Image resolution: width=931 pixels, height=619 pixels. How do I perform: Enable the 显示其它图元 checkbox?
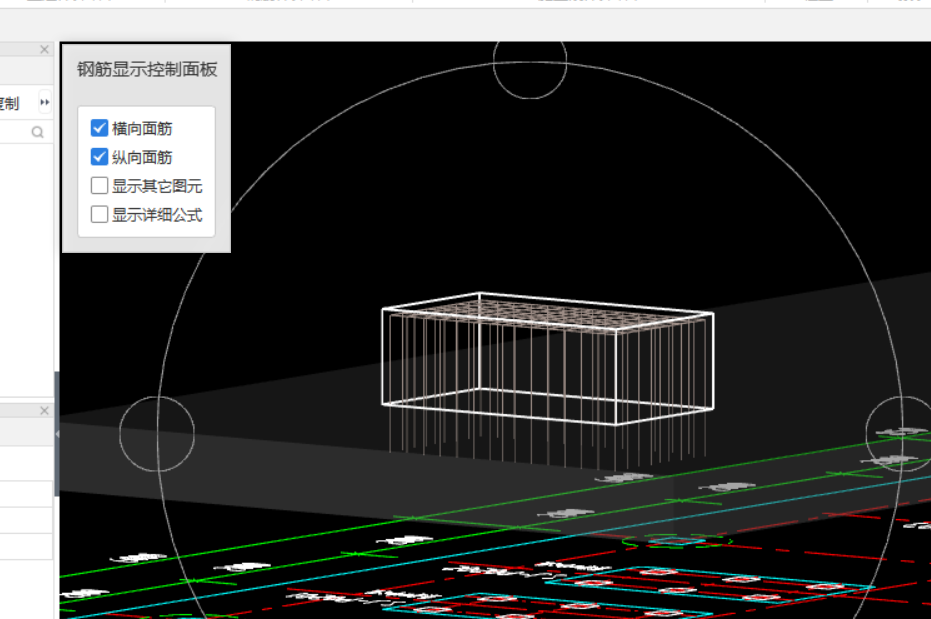coord(99,186)
